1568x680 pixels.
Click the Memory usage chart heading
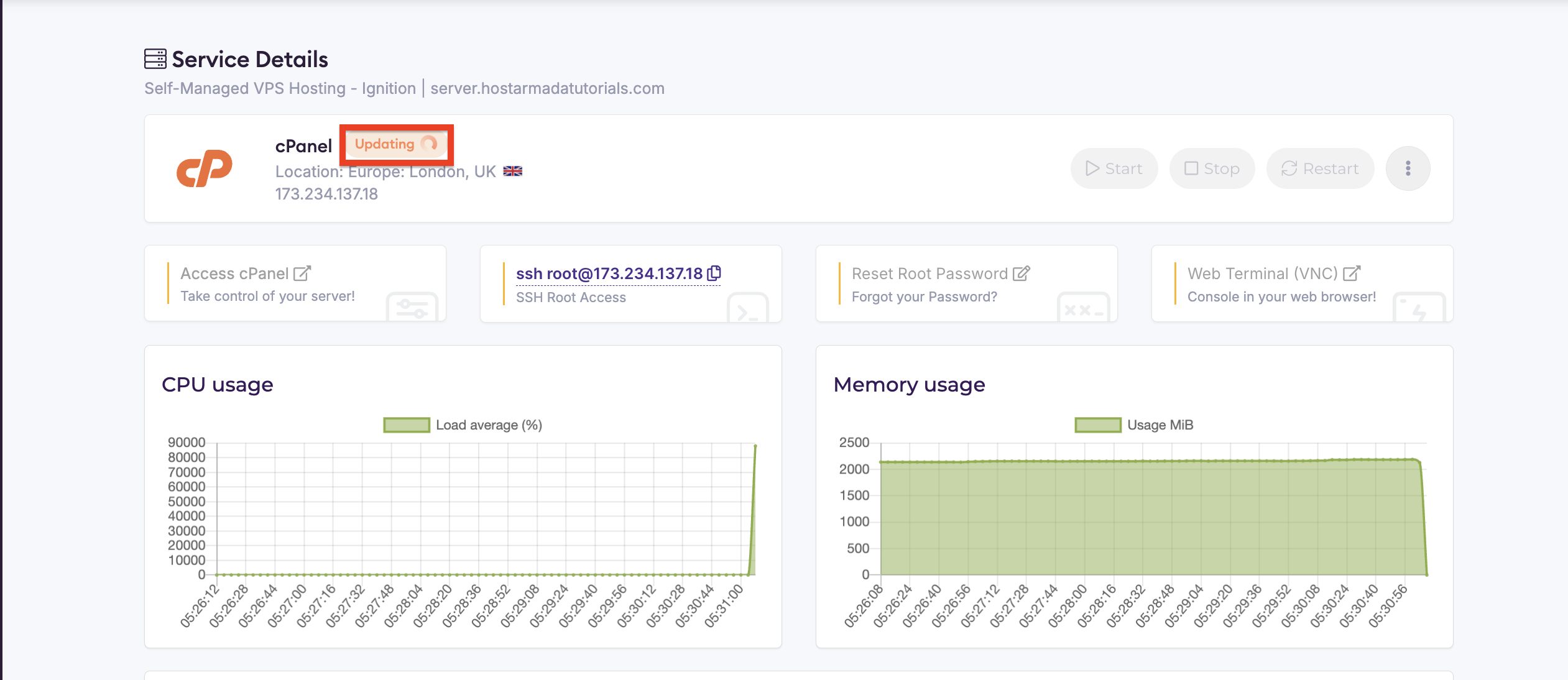pyautogui.click(x=909, y=385)
